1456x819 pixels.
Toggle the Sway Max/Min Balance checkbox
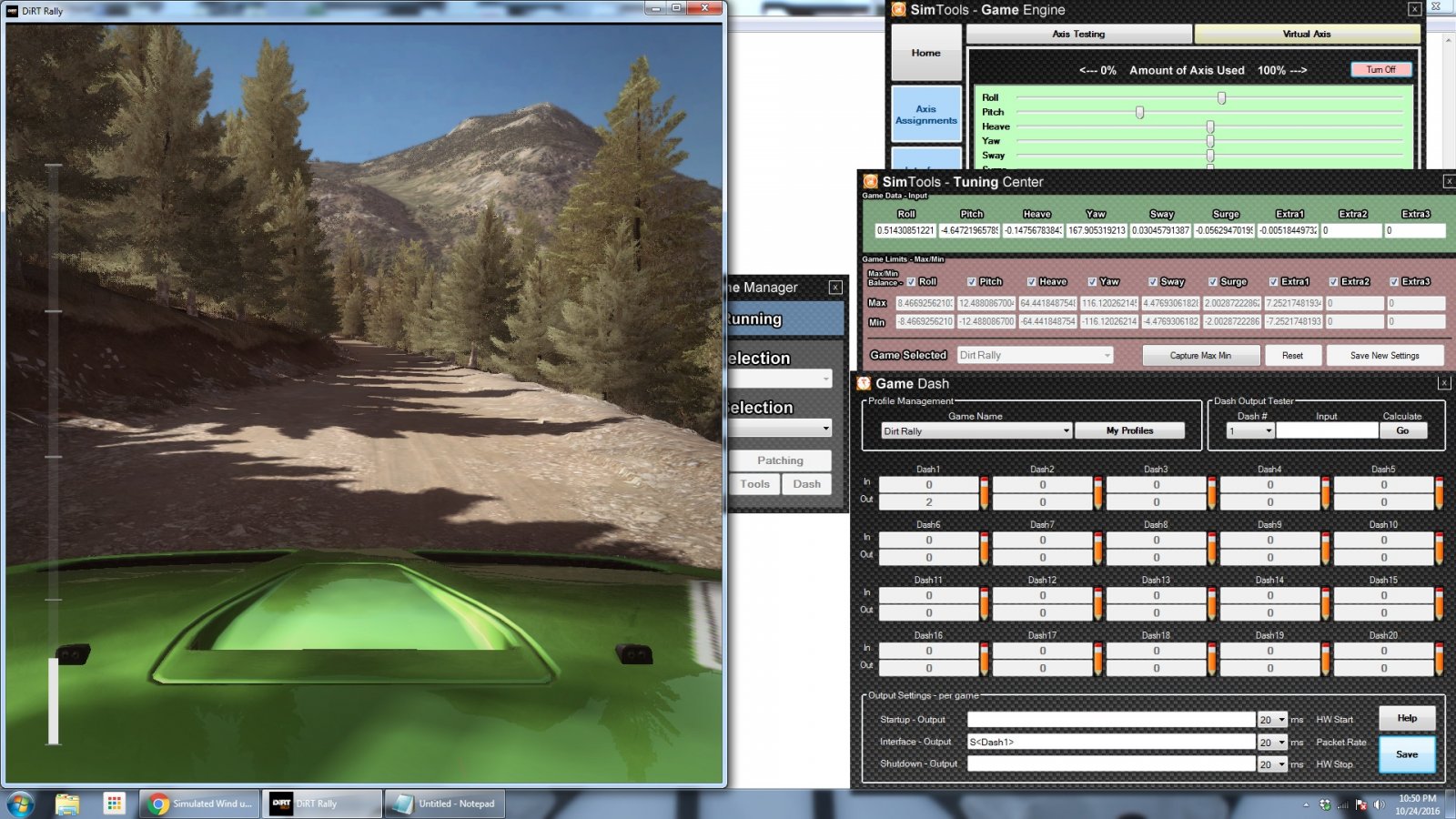1153,282
